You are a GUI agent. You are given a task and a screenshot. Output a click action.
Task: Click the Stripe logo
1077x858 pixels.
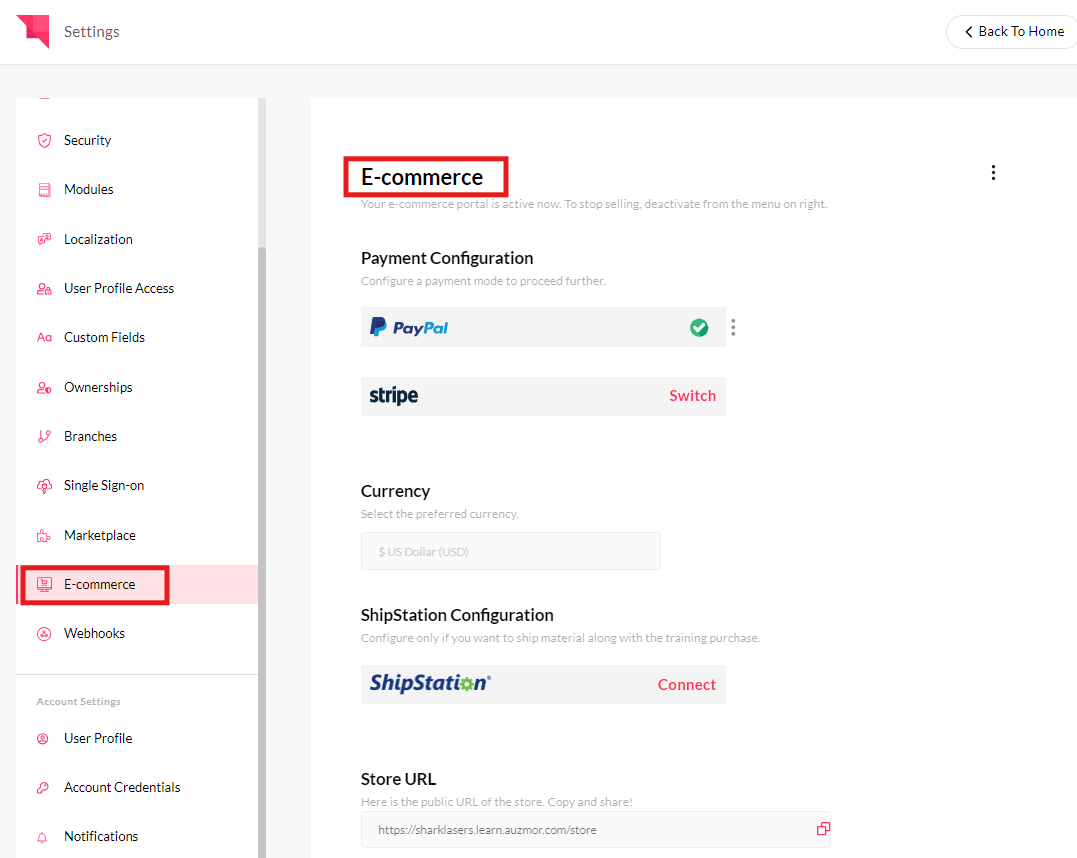[394, 396]
